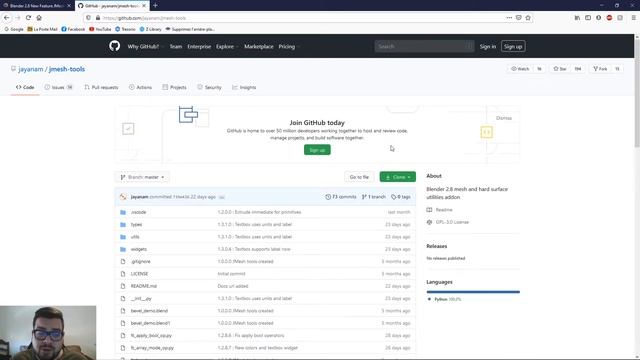640x360 pixels.
Task: Expand the commit message ellipsis
Action: click(222, 197)
